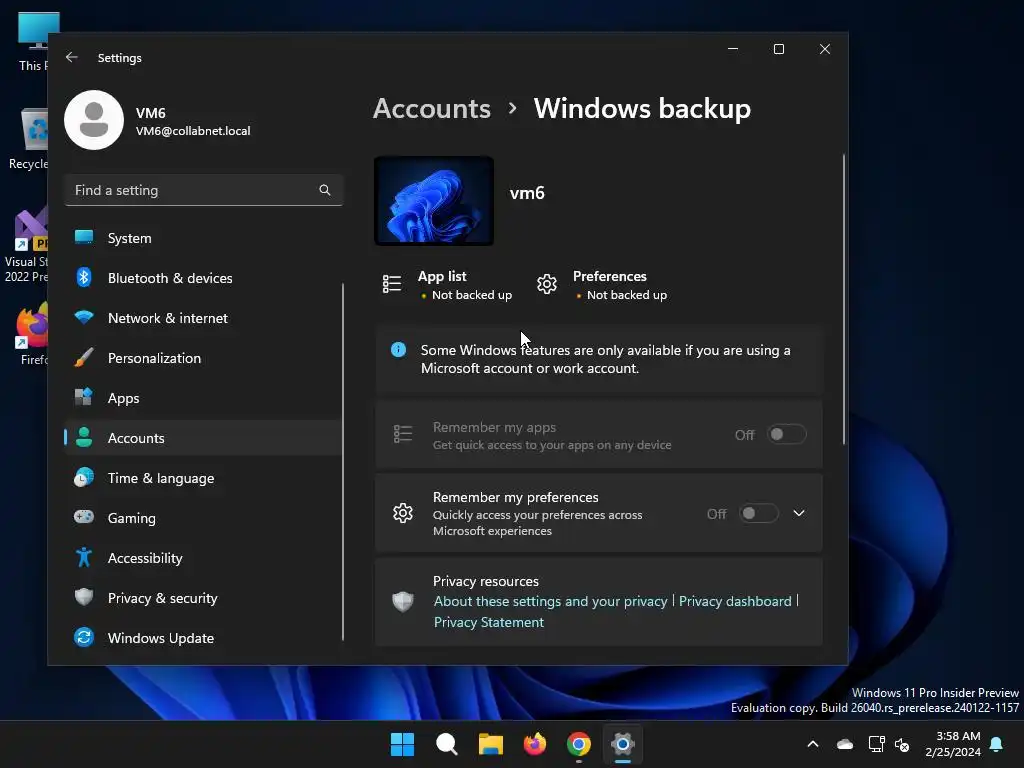Click the network display tray icon

(x=876, y=744)
